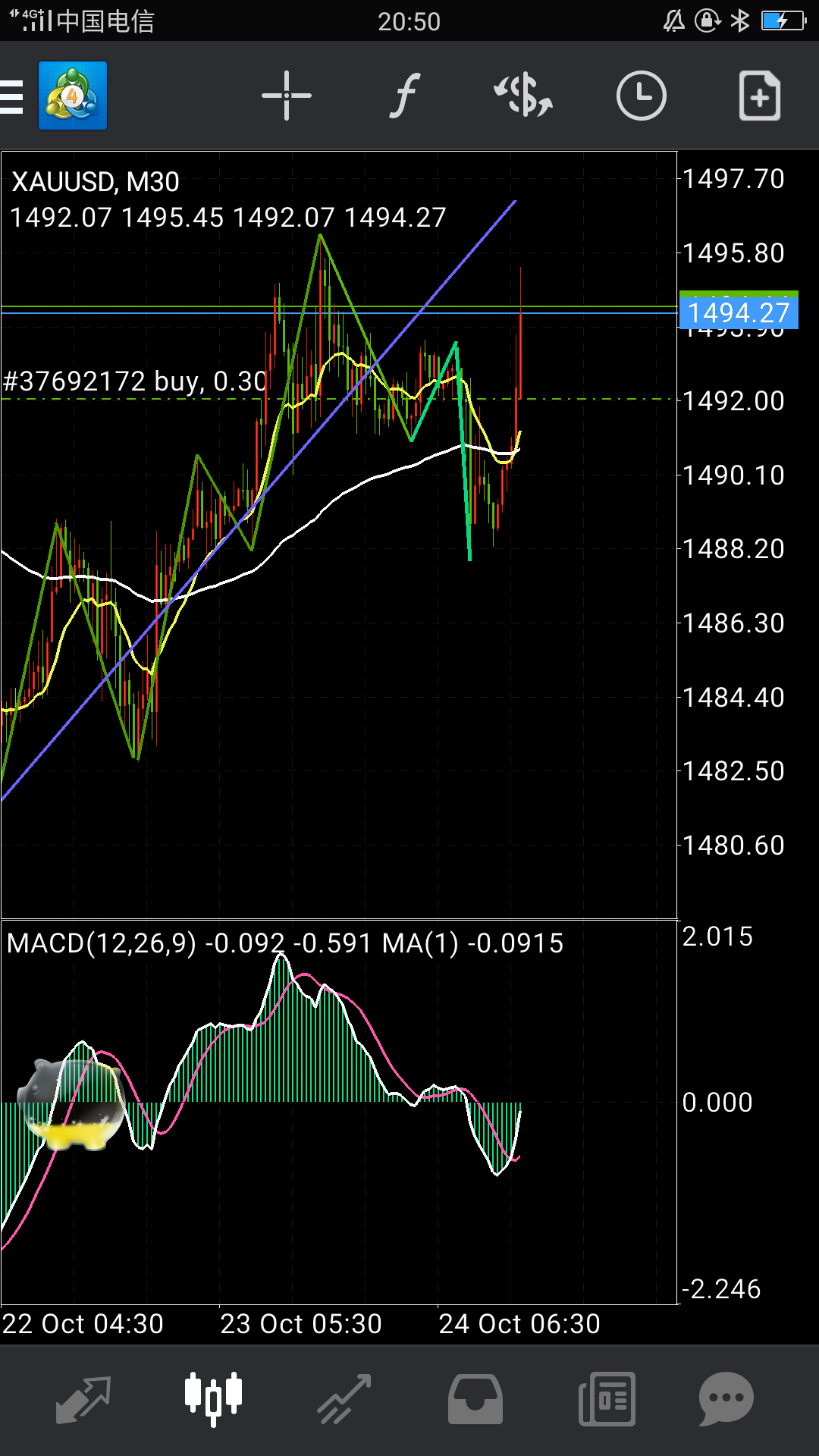
Task: Tap the OHLC values 1492.07 1495.45 line
Action: (x=228, y=218)
